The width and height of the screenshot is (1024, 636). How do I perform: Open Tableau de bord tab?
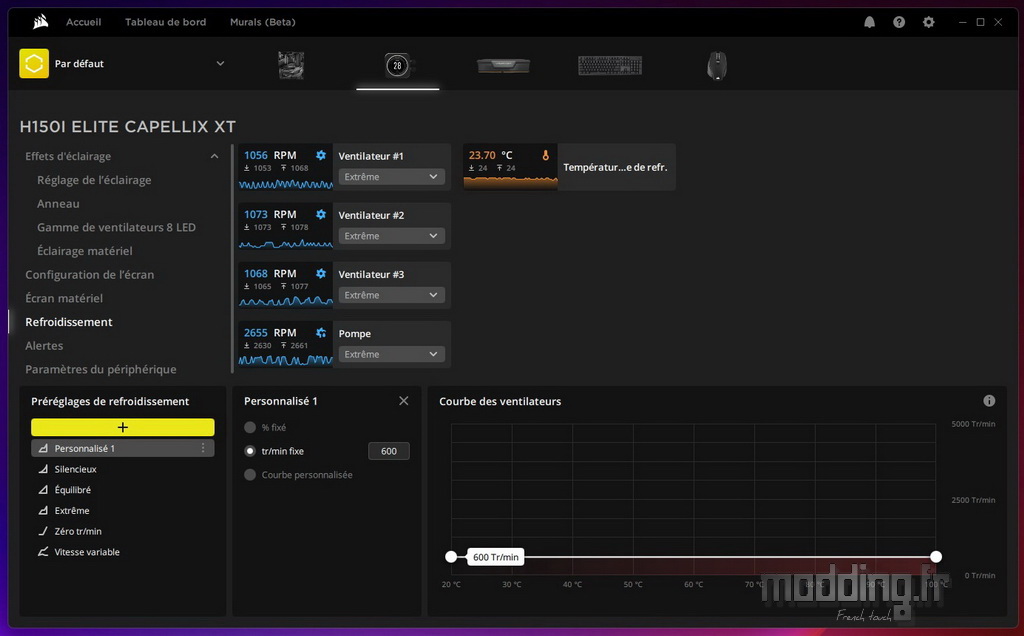pyautogui.click(x=165, y=22)
